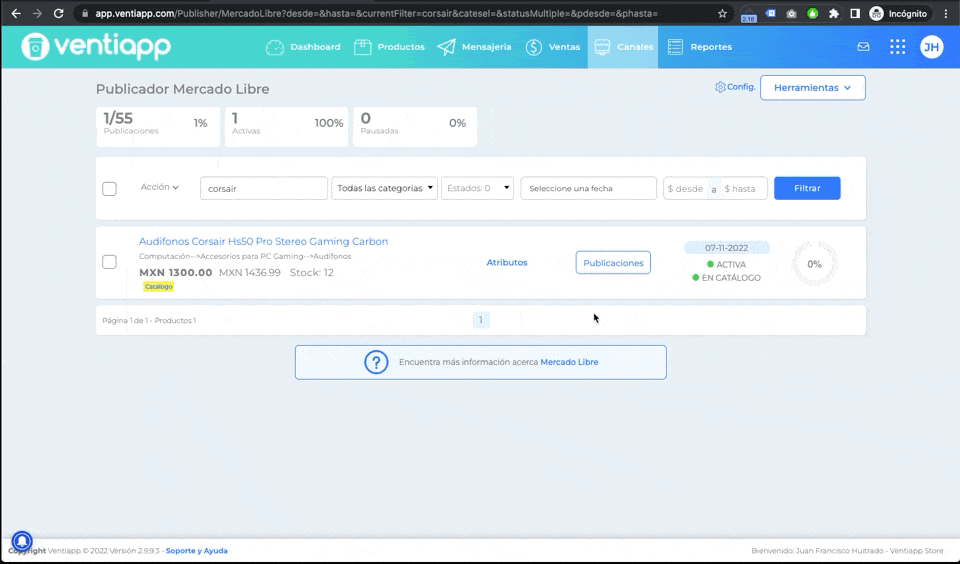Viewport: 960px width, 564px height.
Task: Open the Estados: 0 dropdown
Action: 478,189
